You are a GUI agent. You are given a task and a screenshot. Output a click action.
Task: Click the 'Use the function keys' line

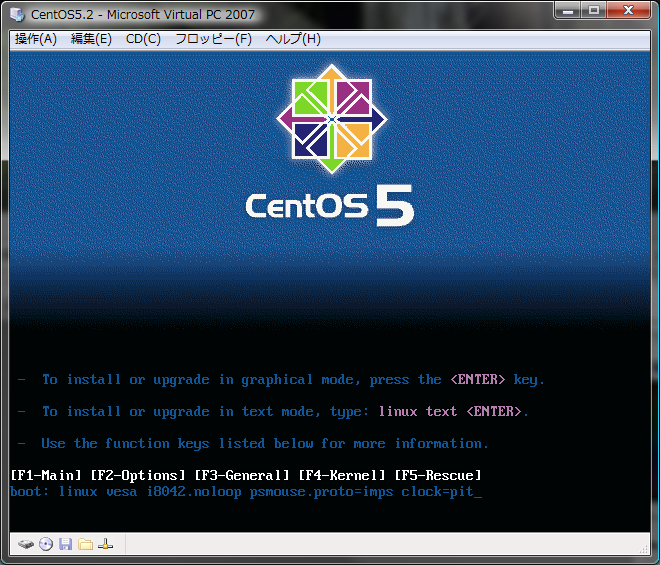pyautogui.click(x=253, y=443)
